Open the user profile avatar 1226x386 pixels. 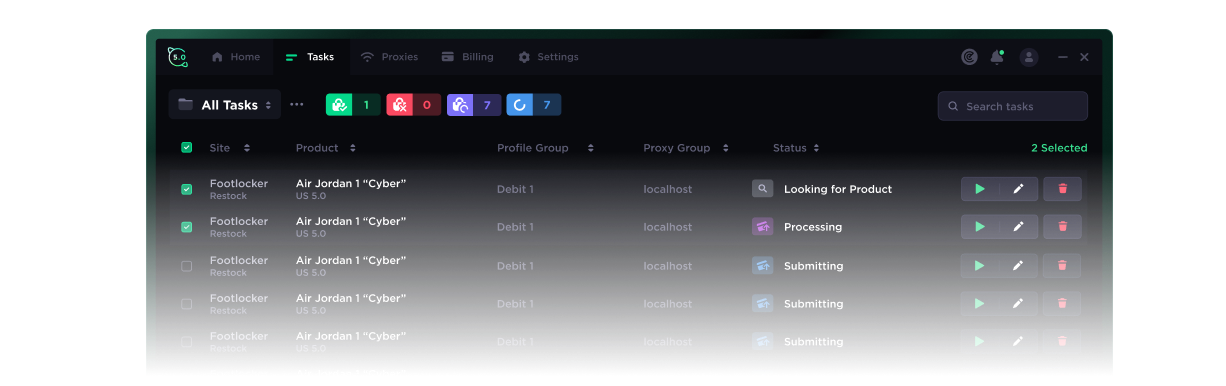pyautogui.click(x=1028, y=57)
